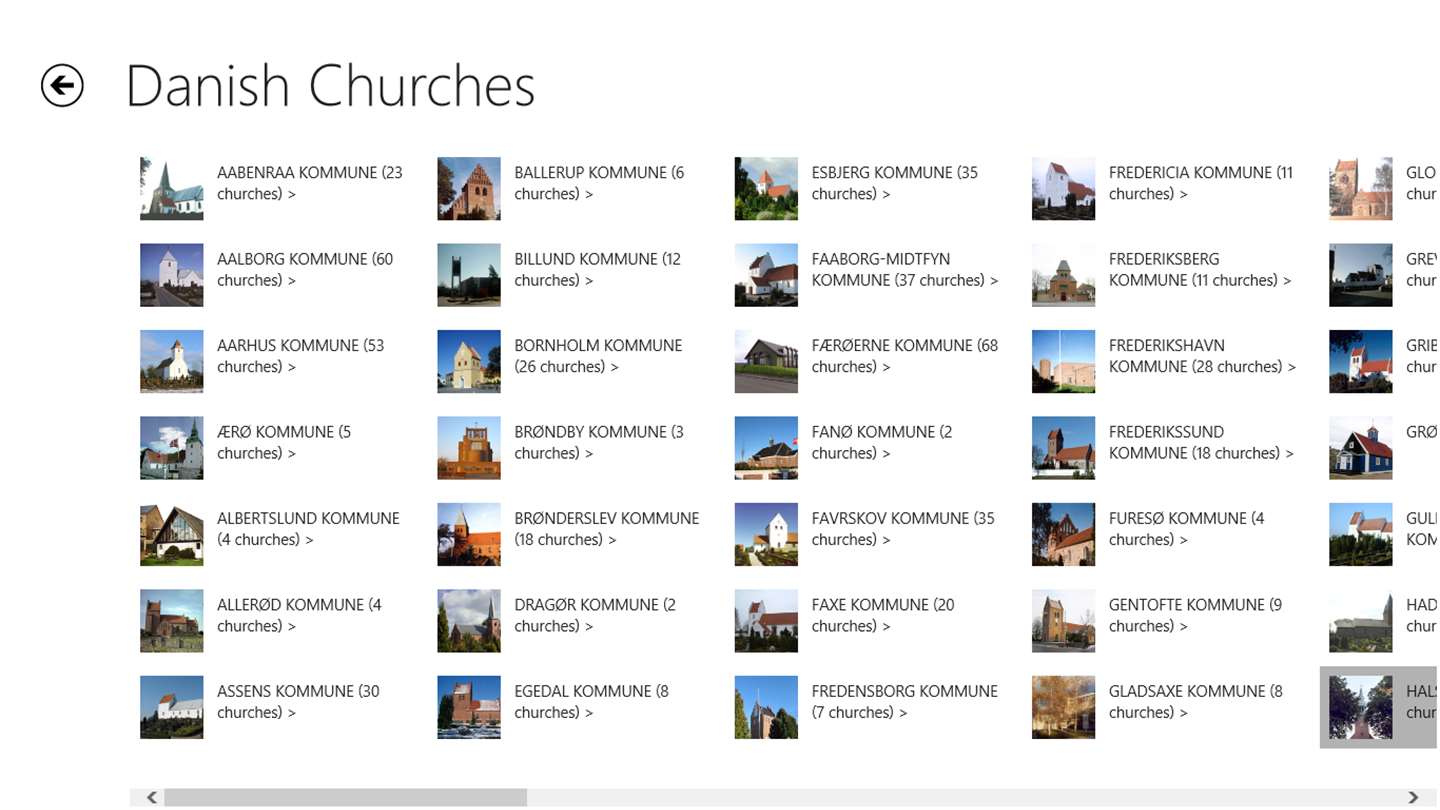This screenshot has height=810, width=1440.
Task: Open the Favrskov Kommune church thumbnail
Action: (x=766, y=535)
